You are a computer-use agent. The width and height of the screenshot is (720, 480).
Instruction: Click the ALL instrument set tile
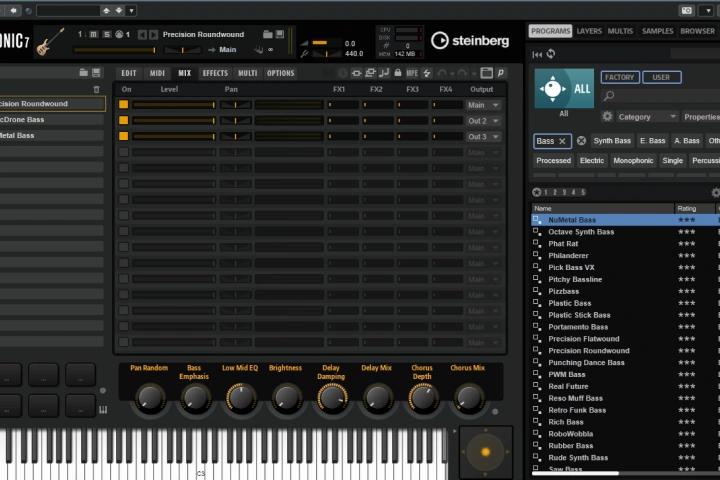[x=564, y=88]
